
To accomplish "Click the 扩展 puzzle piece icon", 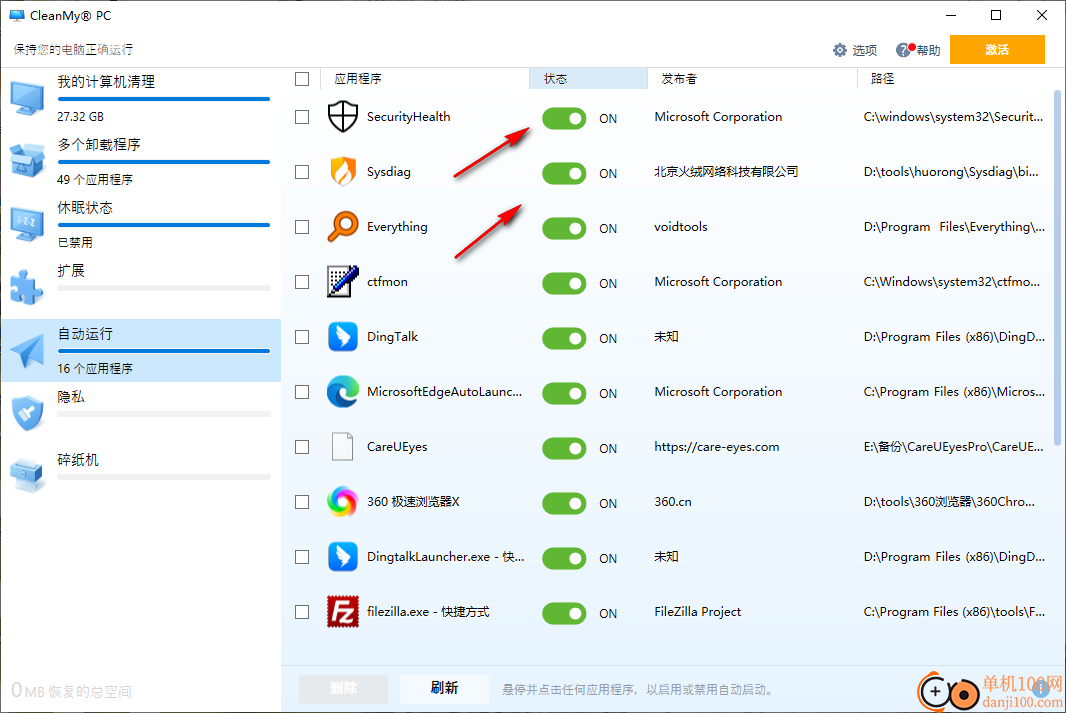I will click(x=27, y=287).
